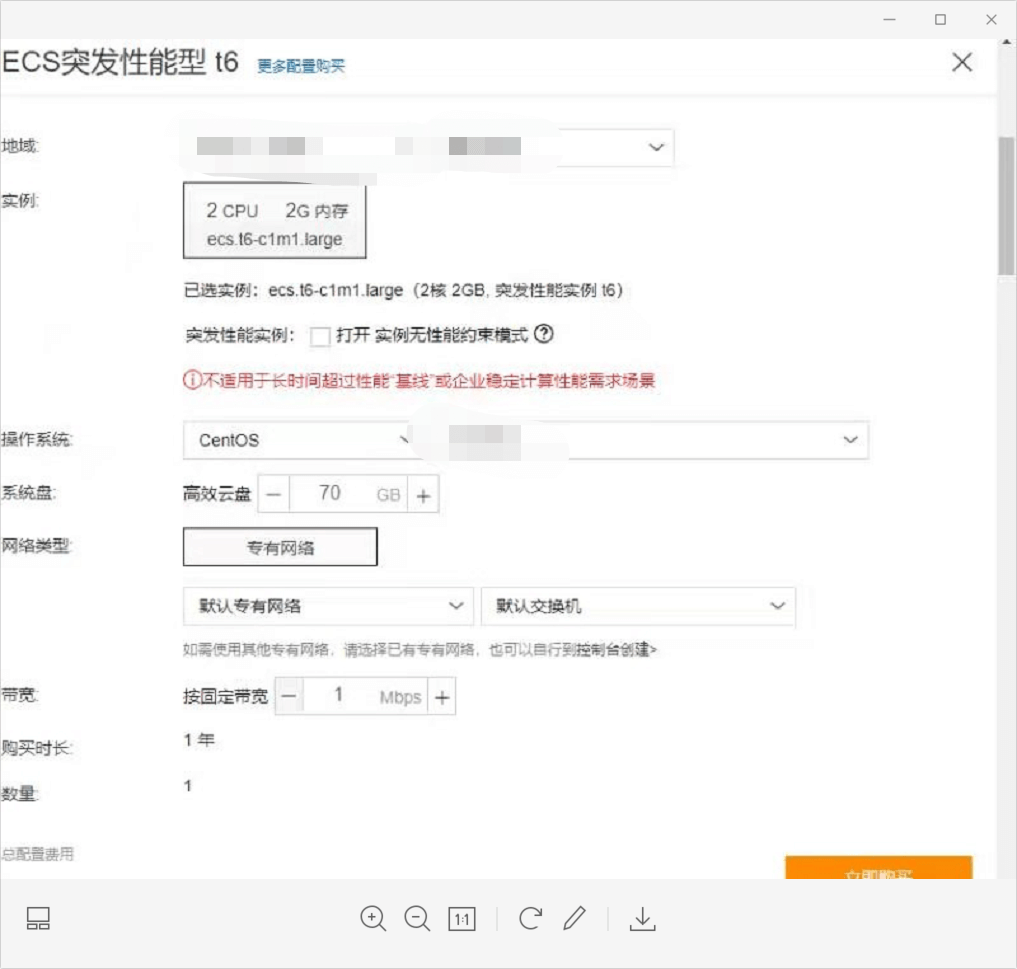Rotate the image clockwise
The height and width of the screenshot is (969, 1017).
[x=530, y=919]
